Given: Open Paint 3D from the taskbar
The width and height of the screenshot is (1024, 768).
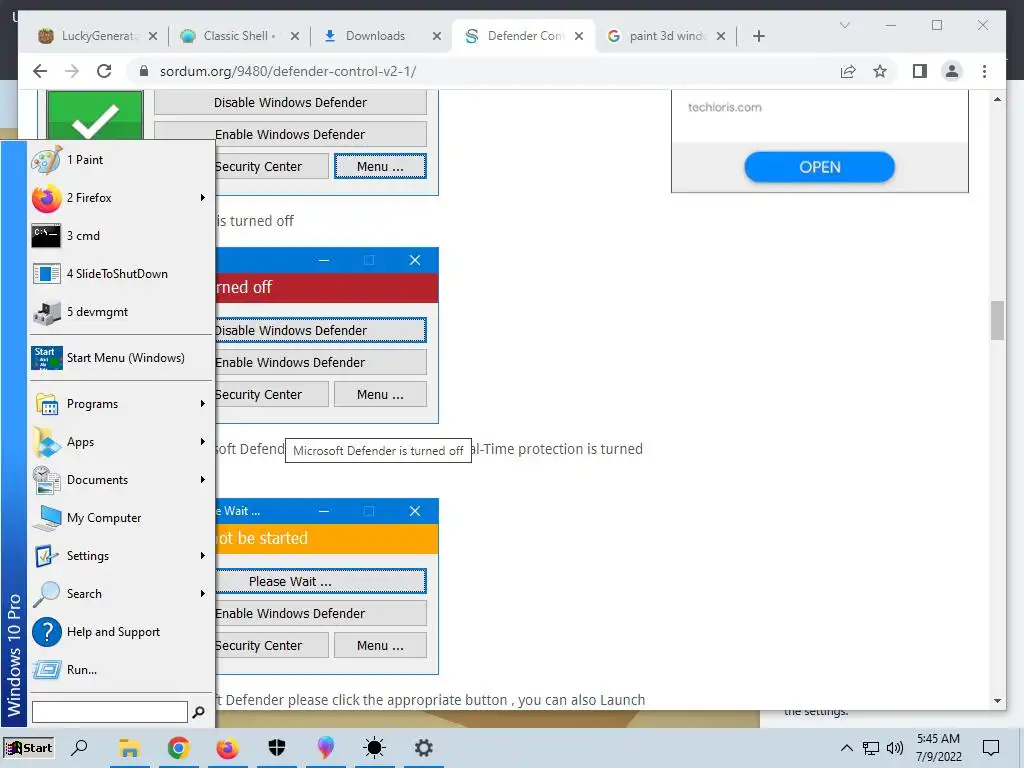Looking at the screenshot, I should tap(325, 748).
